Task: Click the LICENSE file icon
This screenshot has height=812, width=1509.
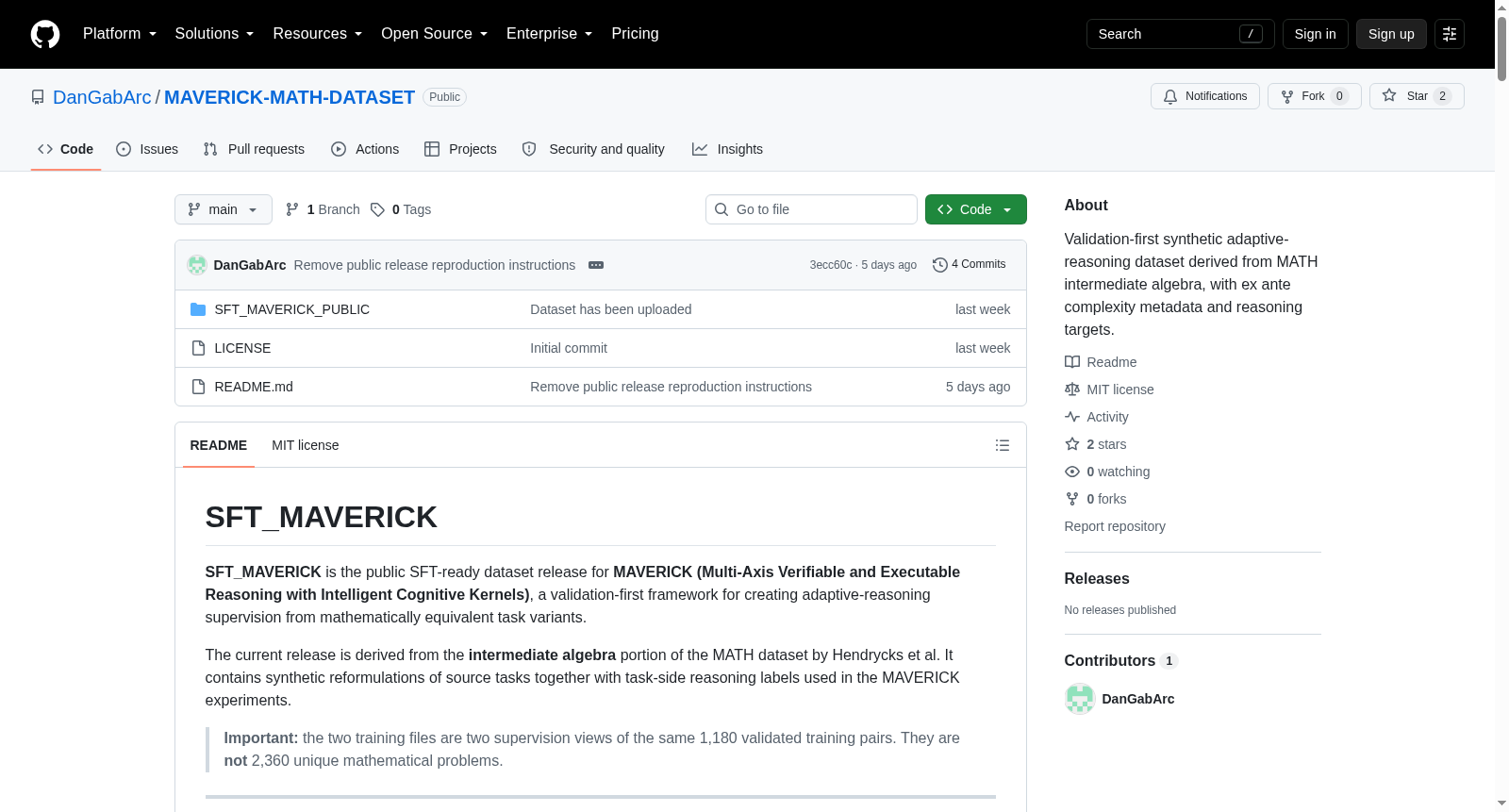Action: (x=198, y=348)
